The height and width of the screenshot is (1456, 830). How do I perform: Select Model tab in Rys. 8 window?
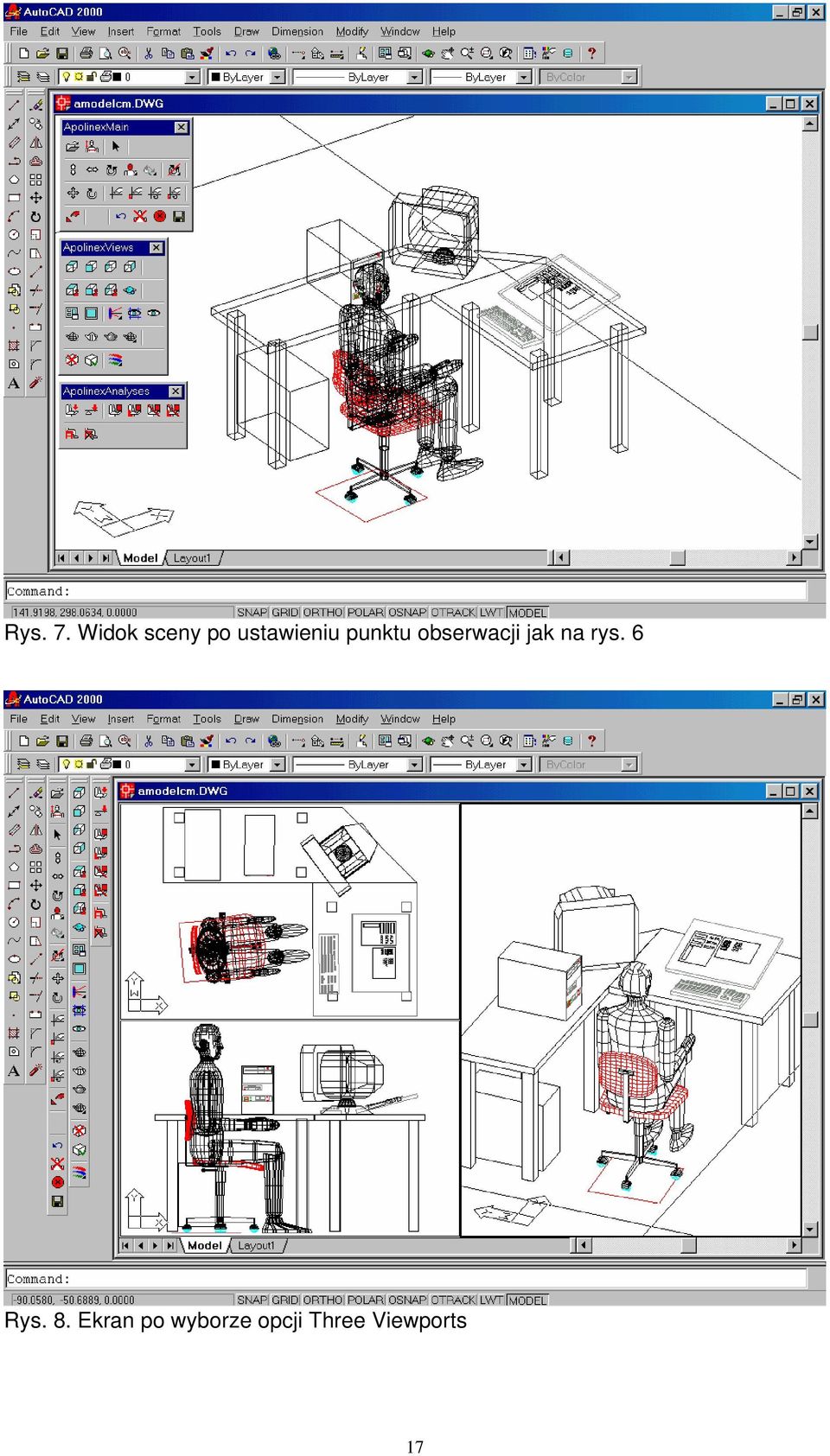[x=205, y=1246]
